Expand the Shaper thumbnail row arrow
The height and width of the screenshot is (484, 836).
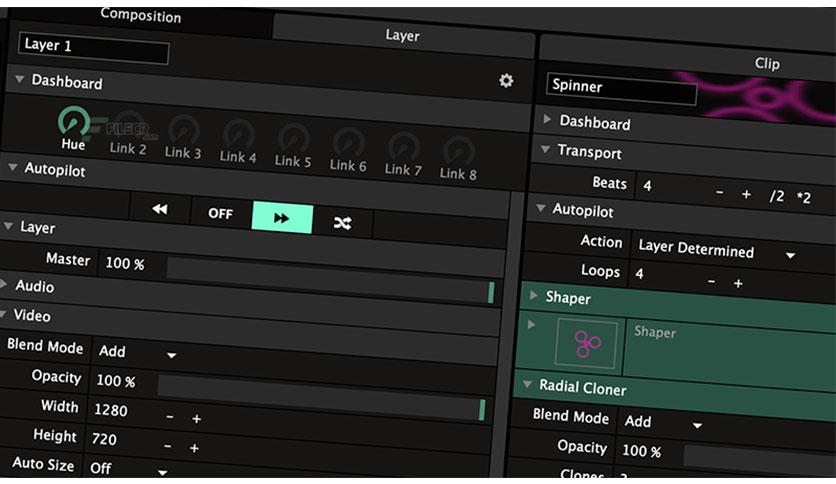coord(531,324)
